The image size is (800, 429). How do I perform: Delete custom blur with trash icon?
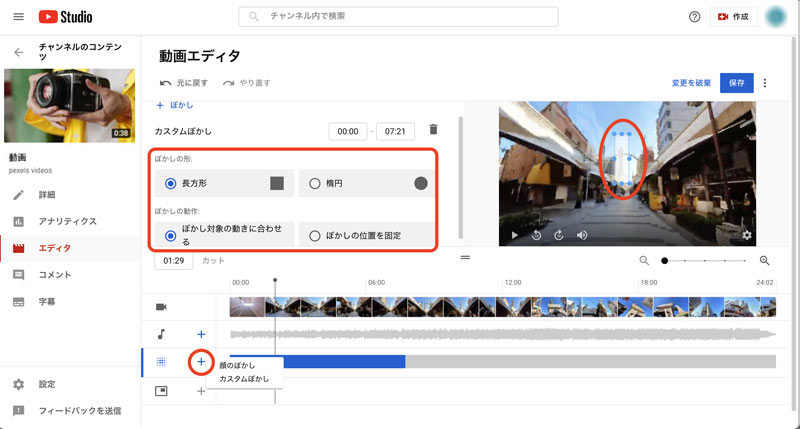tap(433, 130)
